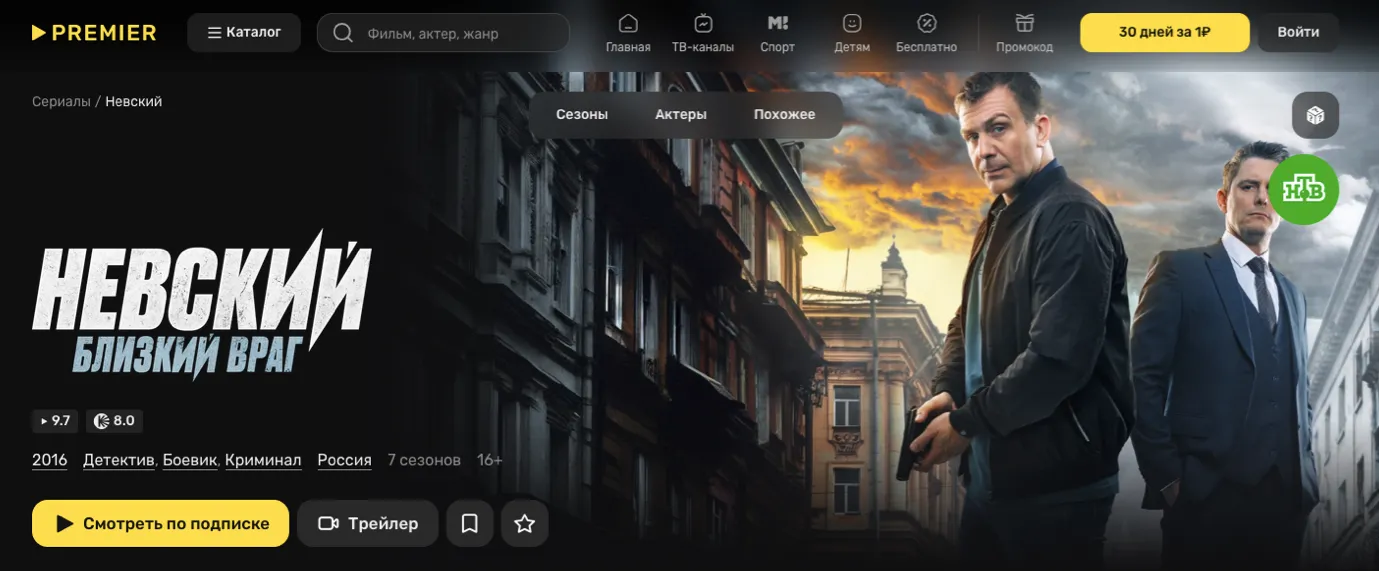Watch the Трейлер

(x=368, y=524)
